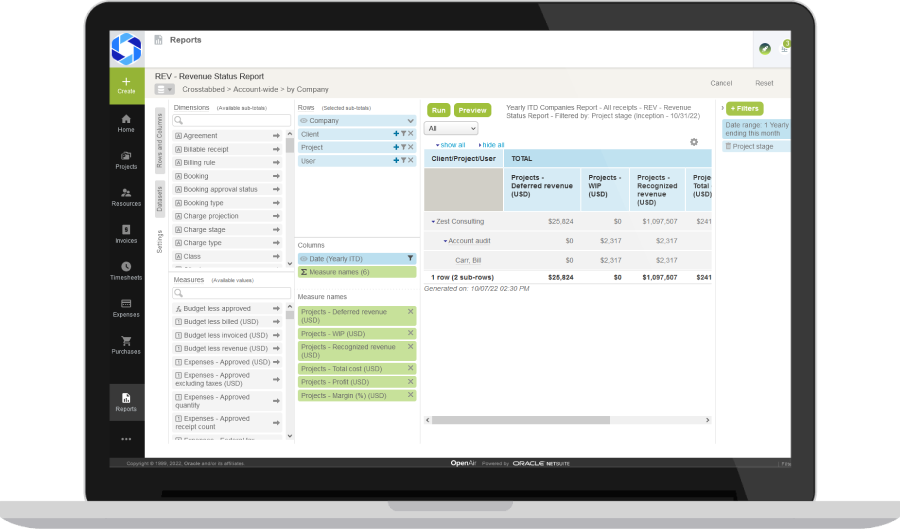Expand the filters panel chevron
The width and height of the screenshot is (900, 529).
tap(722, 108)
